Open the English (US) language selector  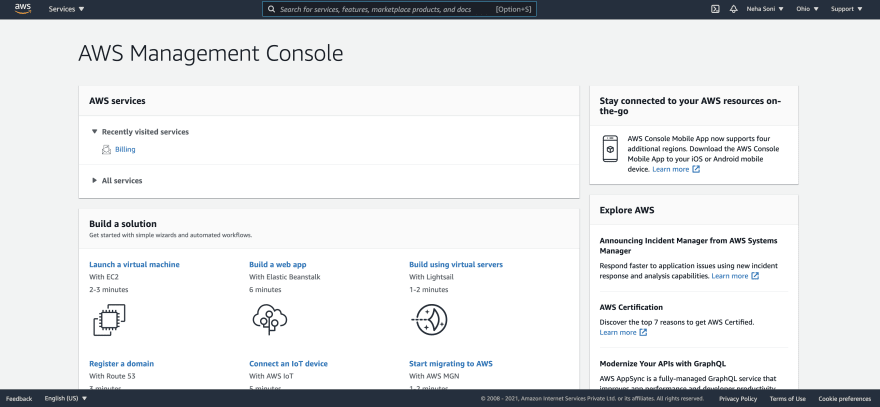point(66,399)
